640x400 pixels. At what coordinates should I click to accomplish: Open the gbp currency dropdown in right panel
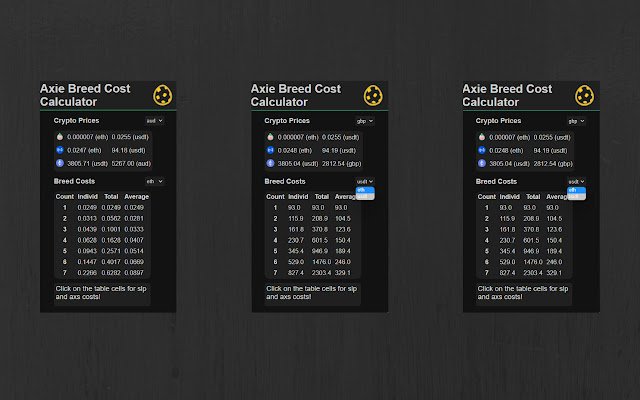pos(576,121)
